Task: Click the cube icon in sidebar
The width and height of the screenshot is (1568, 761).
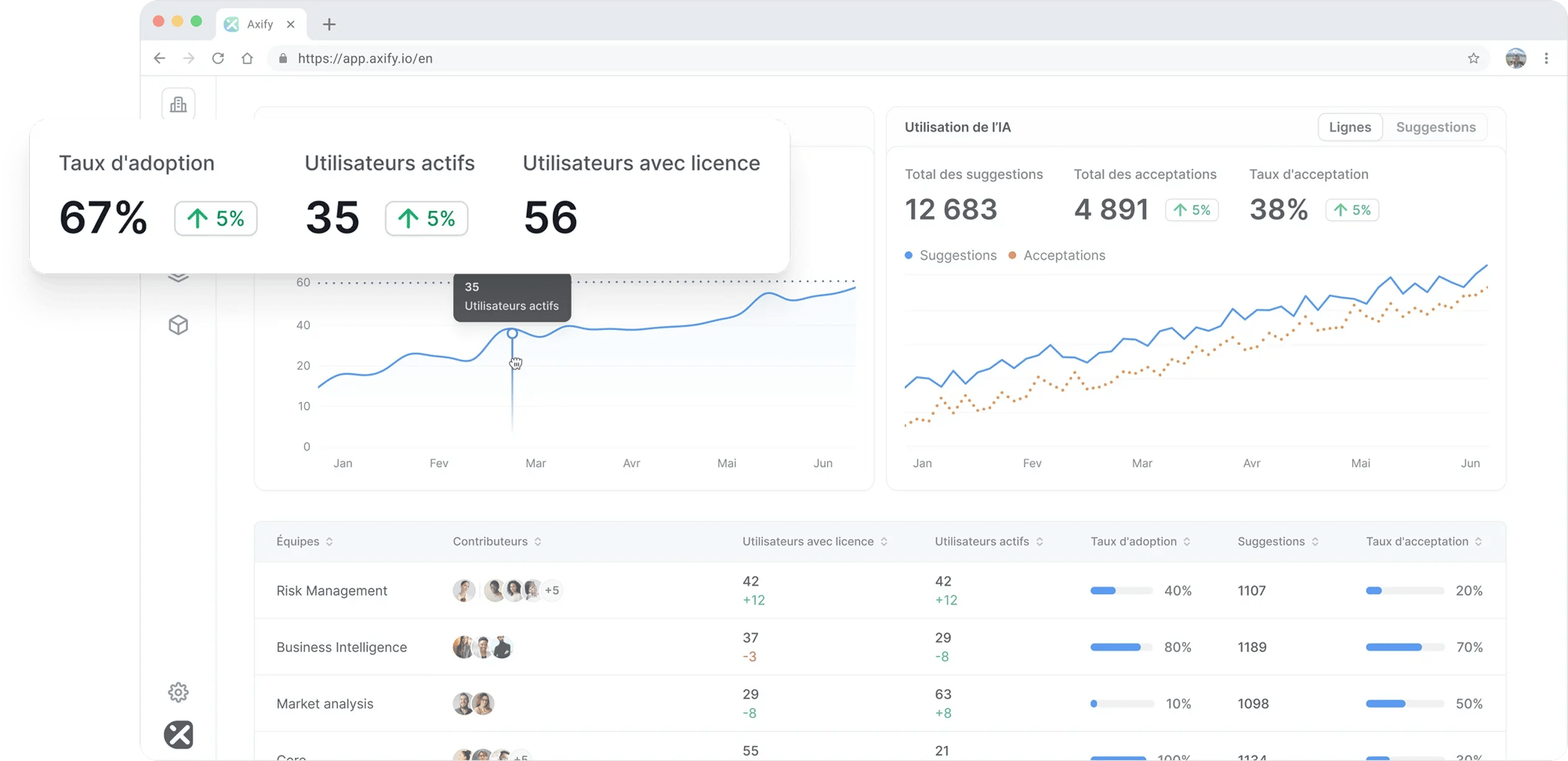Action: point(179,325)
